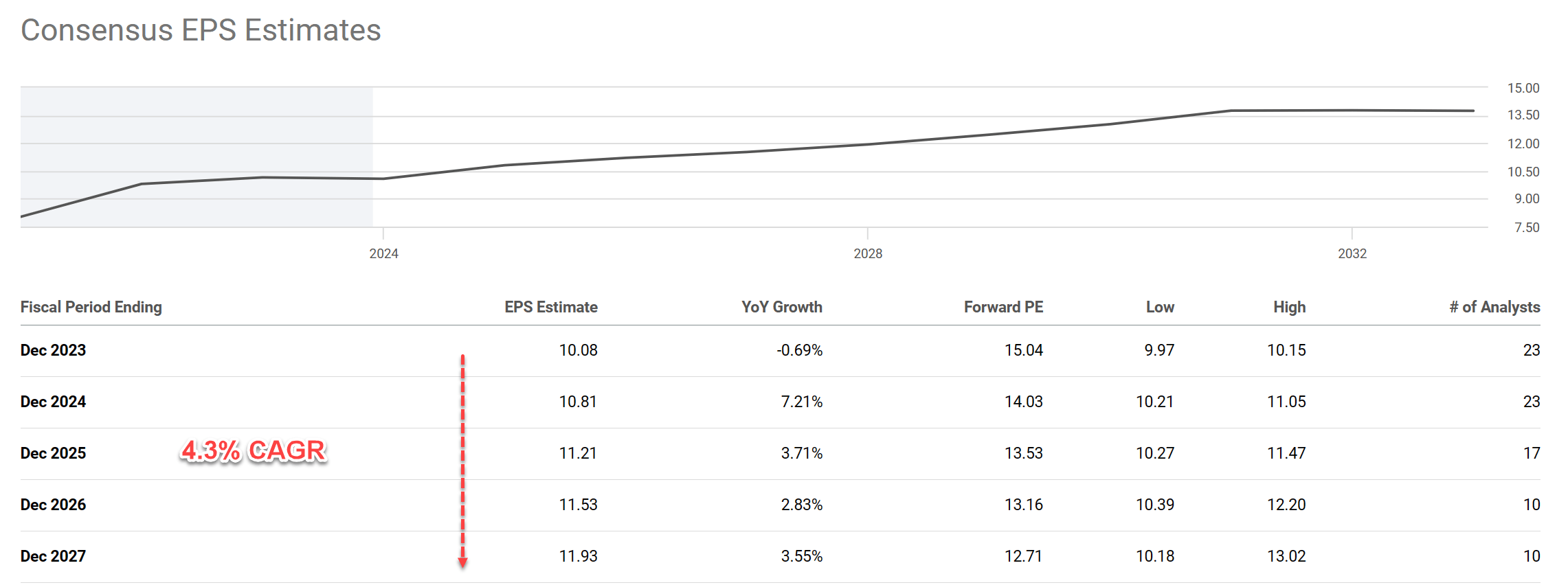
Task: Click the Fiscal Period Ending header
Action: (91, 307)
